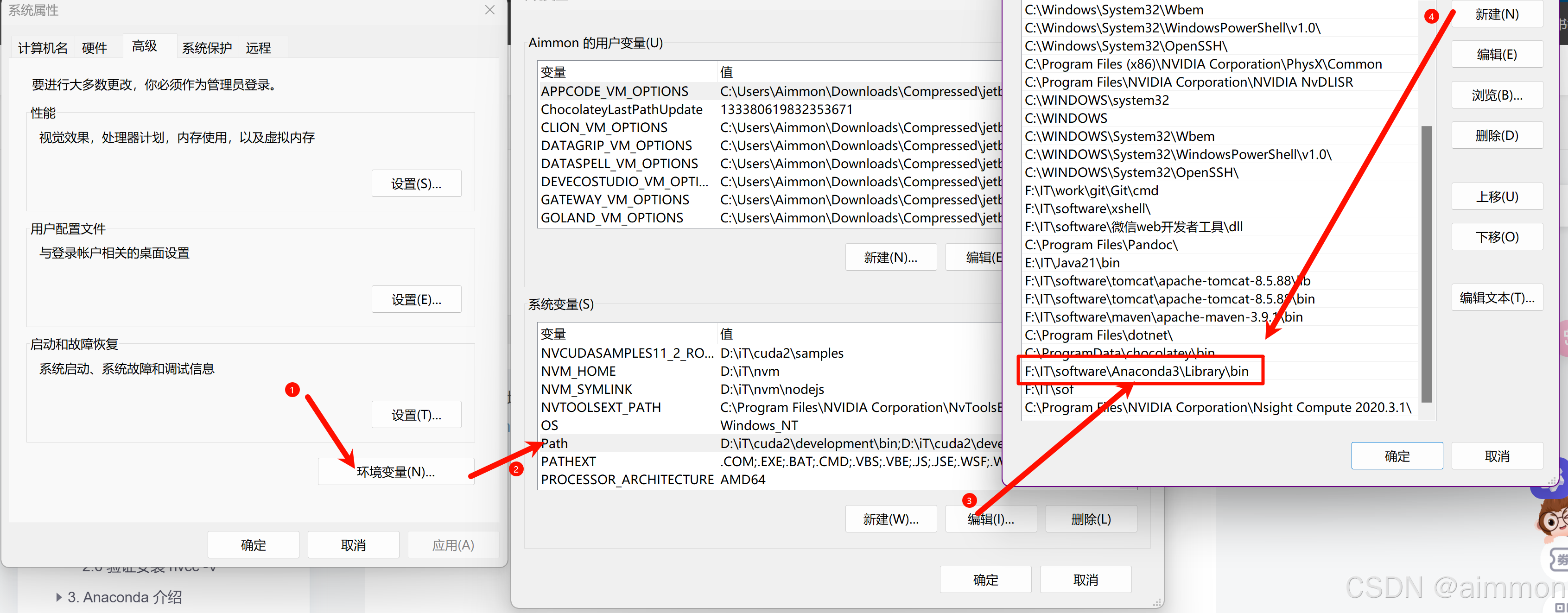Image resolution: width=1568 pixels, height=613 pixels.
Task: Select the OS system variable row
Action: (x=770, y=425)
